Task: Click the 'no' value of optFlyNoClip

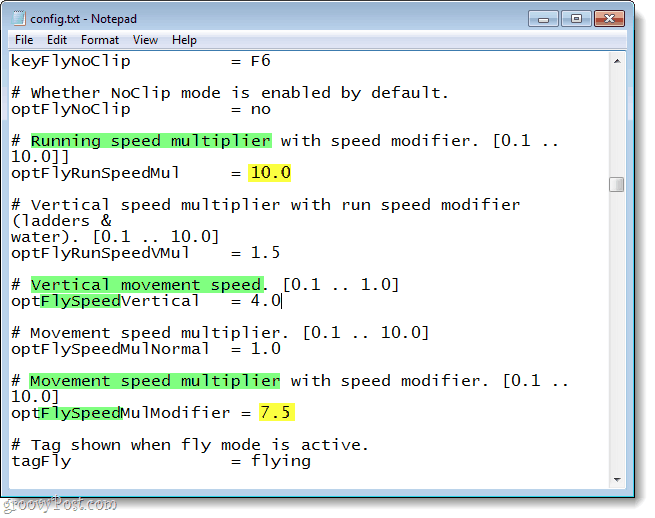Action: [260, 109]
